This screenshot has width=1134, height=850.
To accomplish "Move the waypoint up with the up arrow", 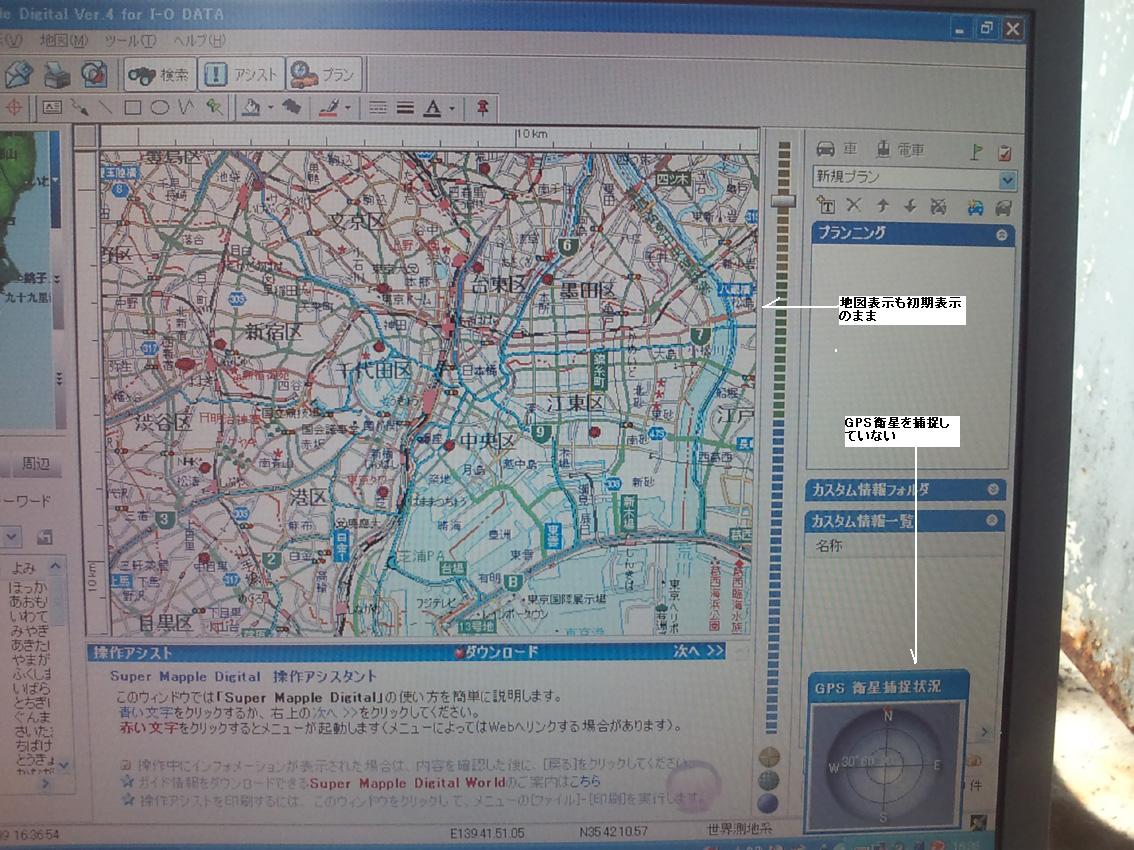I will [882, 205].
